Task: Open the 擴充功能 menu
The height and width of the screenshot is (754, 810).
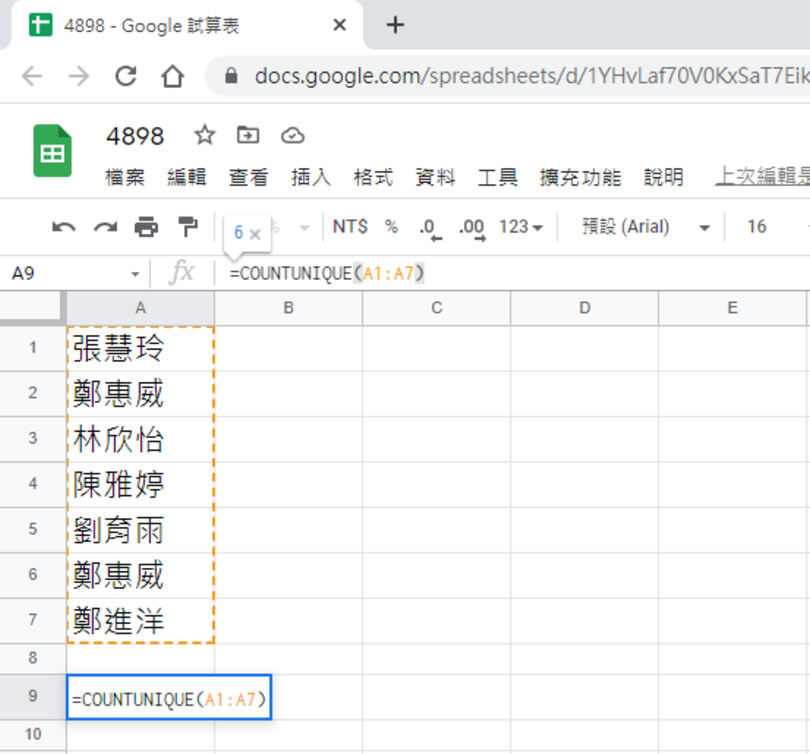Action: pos(580,177)
